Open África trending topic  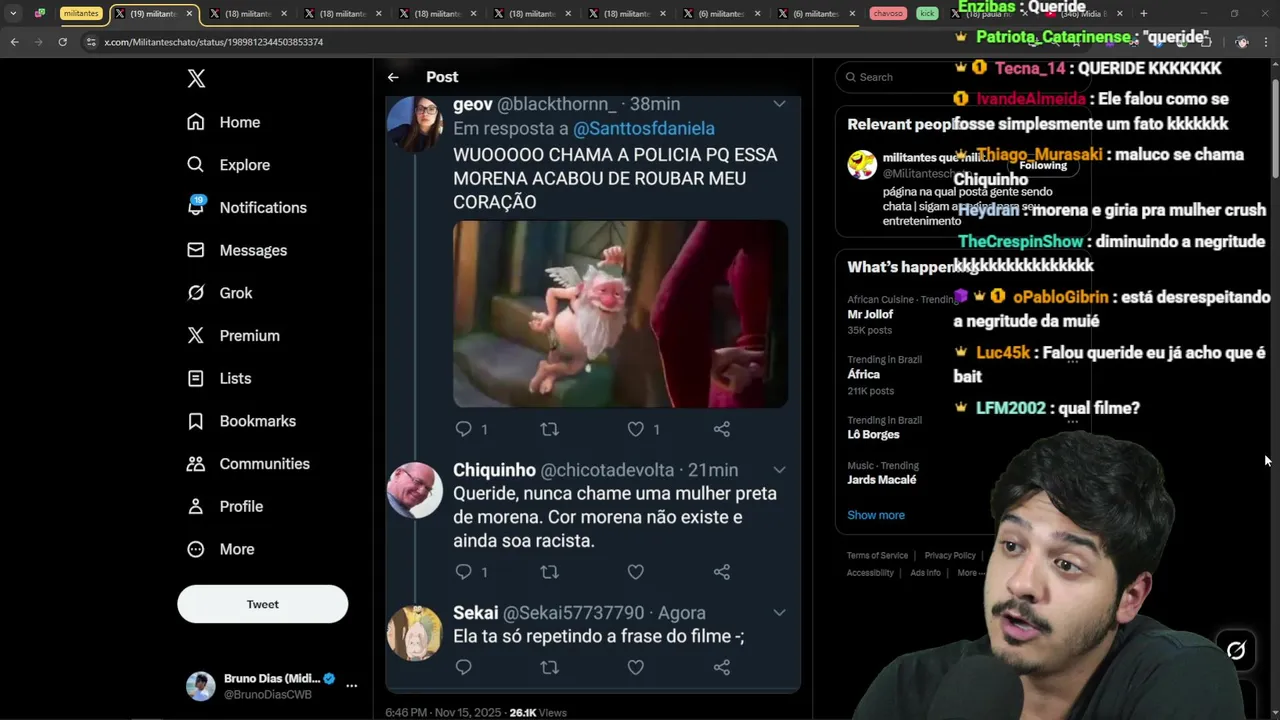(x=863, y=374)
